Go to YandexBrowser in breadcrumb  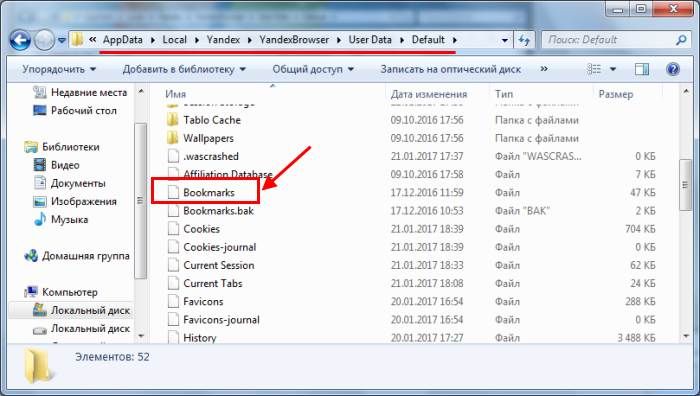(x=294, y=40)
